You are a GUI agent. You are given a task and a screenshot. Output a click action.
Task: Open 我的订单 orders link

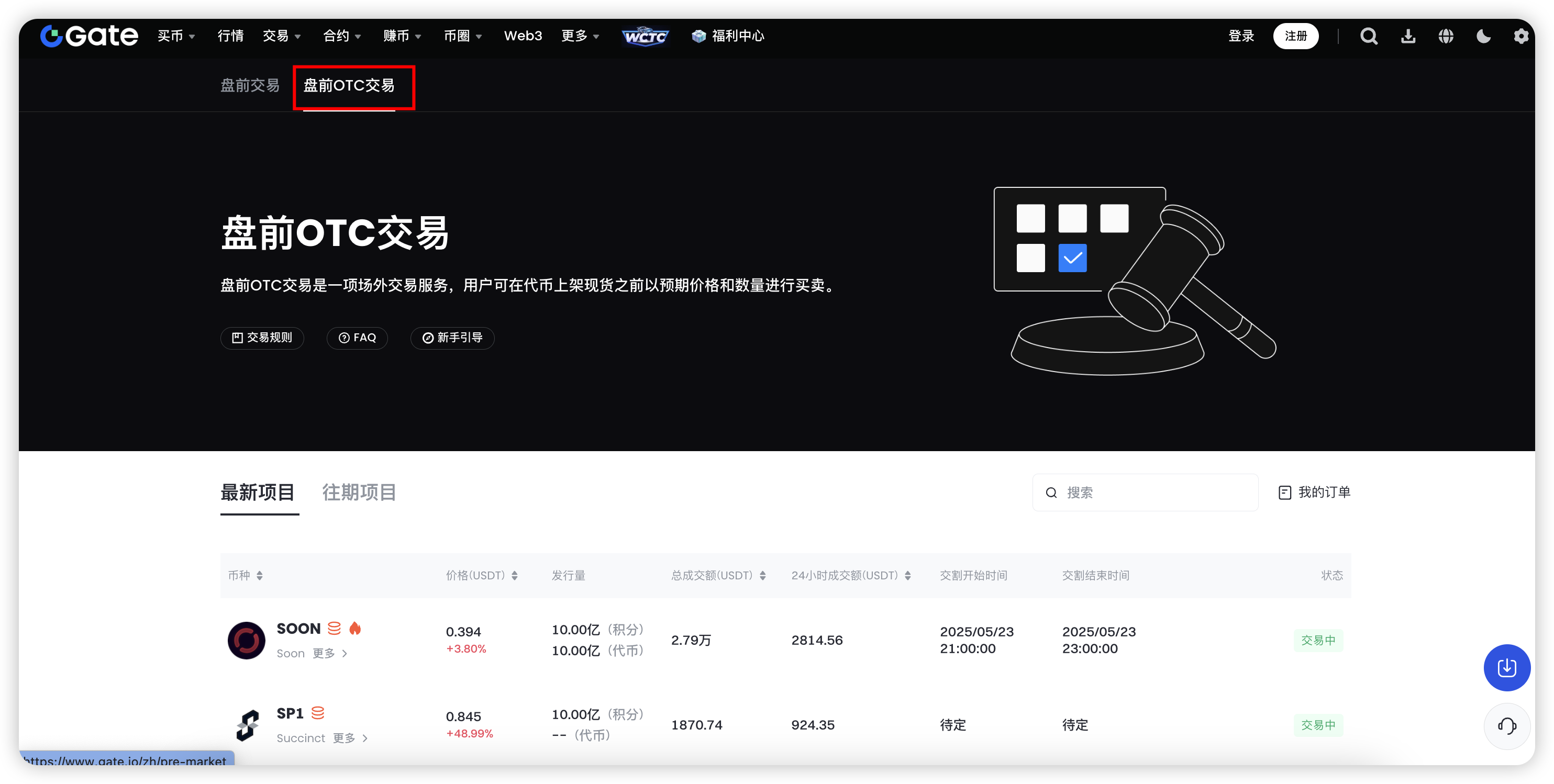point(1315,492)
